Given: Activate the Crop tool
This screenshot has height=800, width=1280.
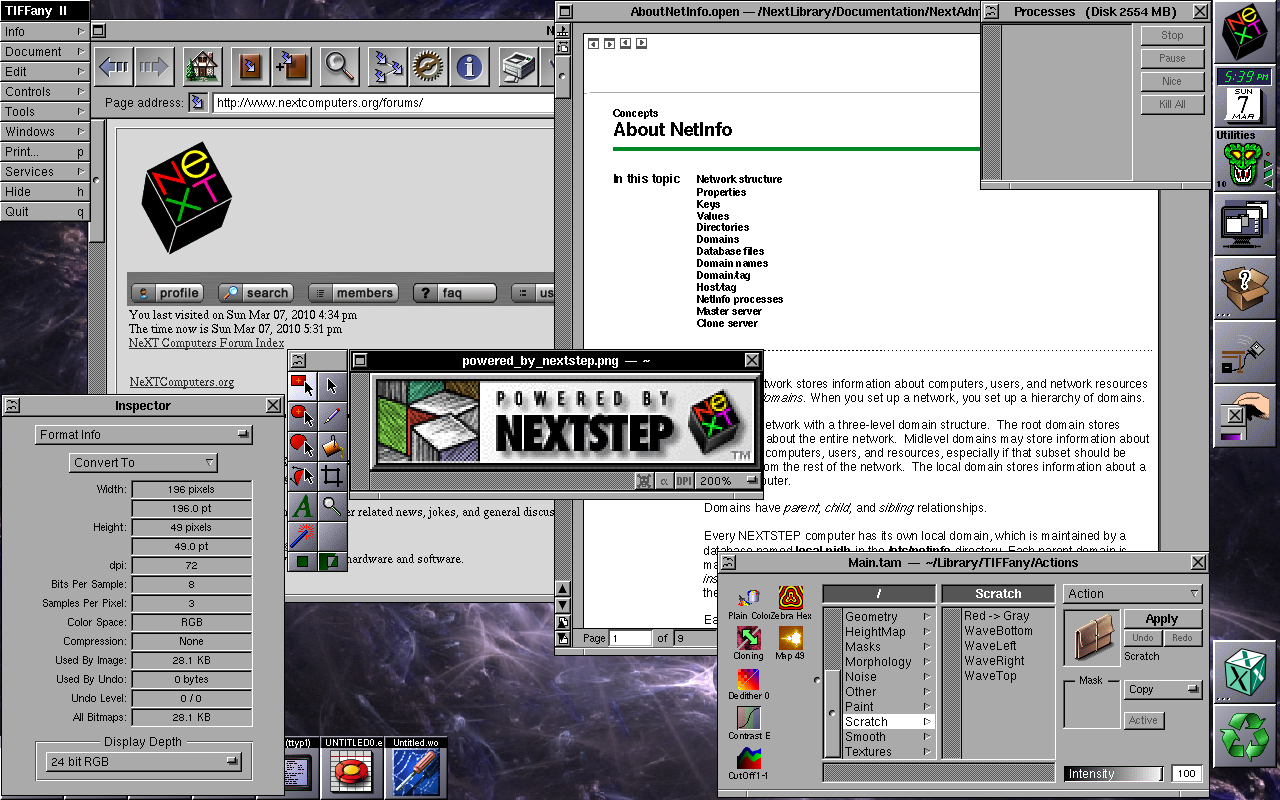Looking at the screenshot, I should pos(333,476).
